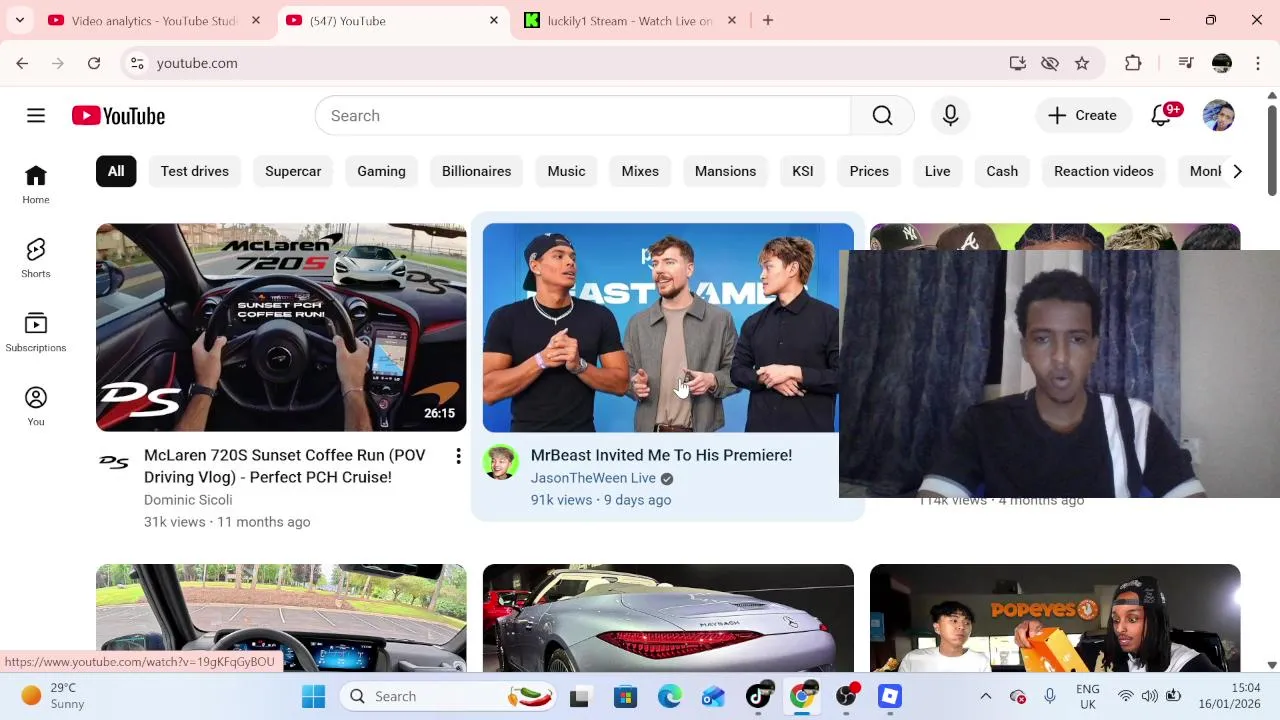The image size is (1280, 720).
Task: Select the Reaction videos chip
Action: (x=1104, y=171)
